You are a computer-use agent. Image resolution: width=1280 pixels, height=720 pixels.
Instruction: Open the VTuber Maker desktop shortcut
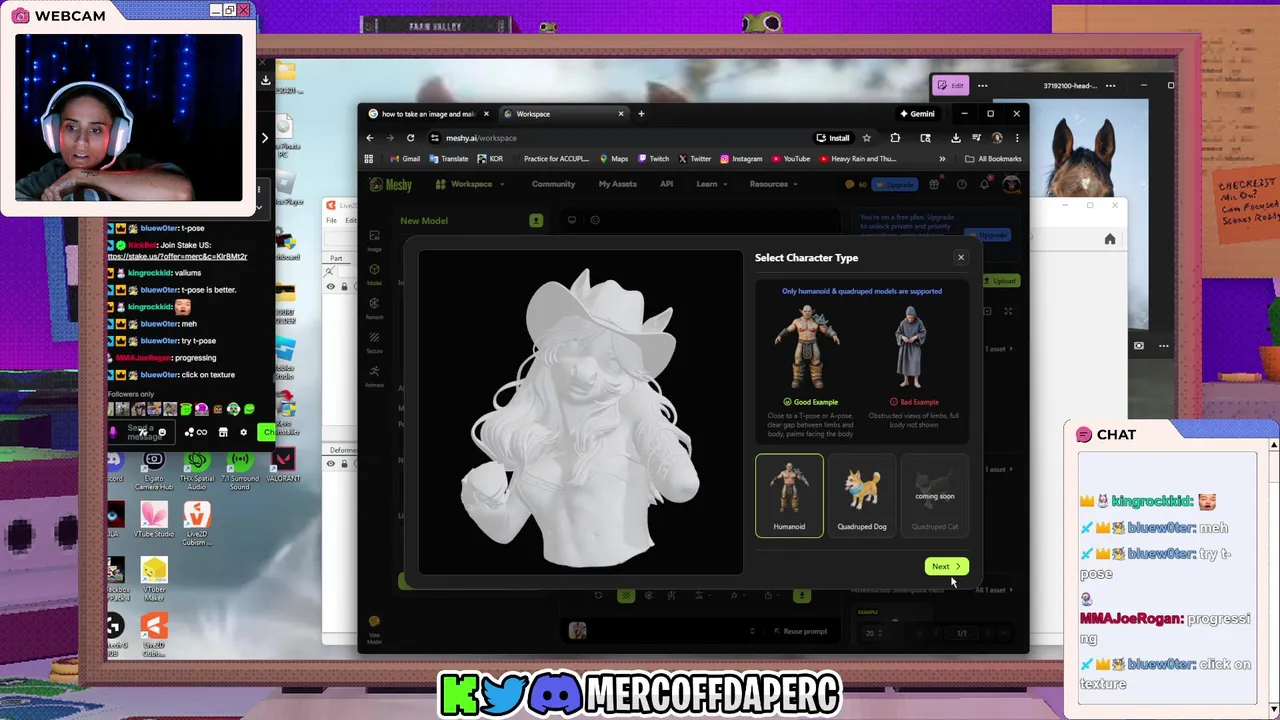tap(154, 578)
